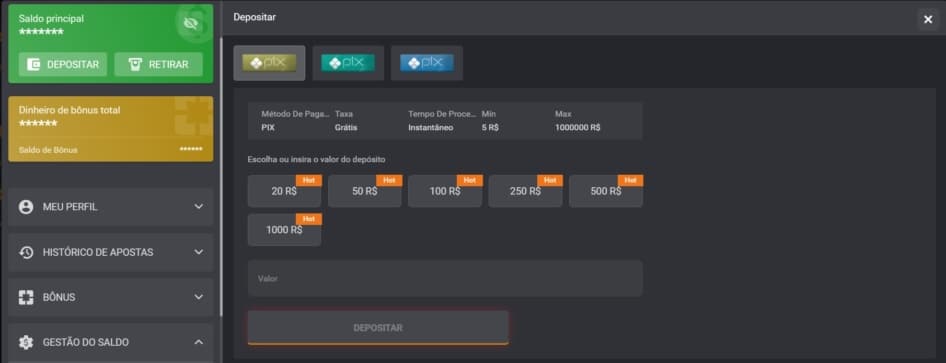Toggle the balance visibility eye icon
This screenshot has width=946, height=363.
tap(191, 24)
